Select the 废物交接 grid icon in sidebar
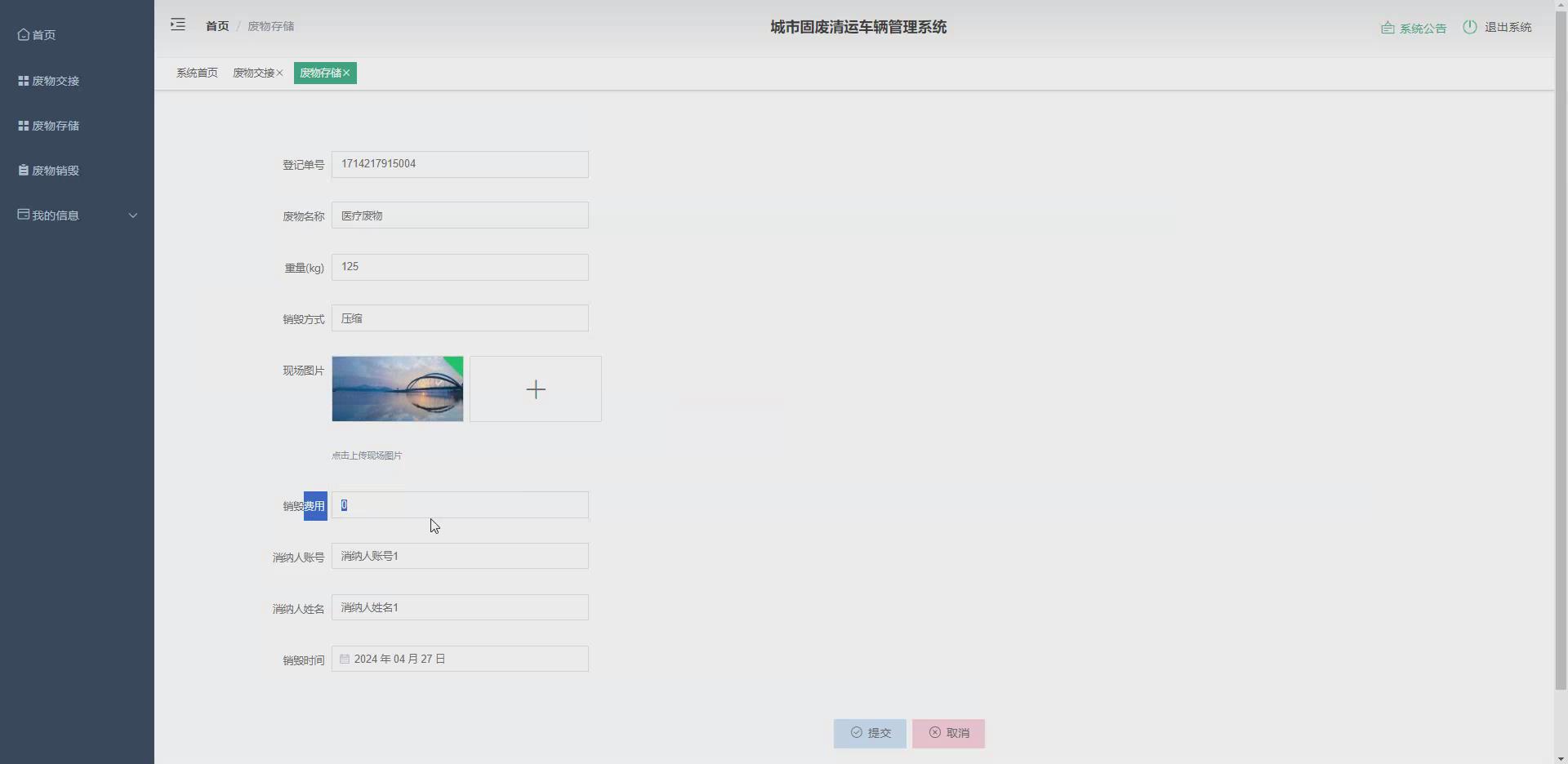This screenshot has width=1568, height=764. (x=22, y=80)
